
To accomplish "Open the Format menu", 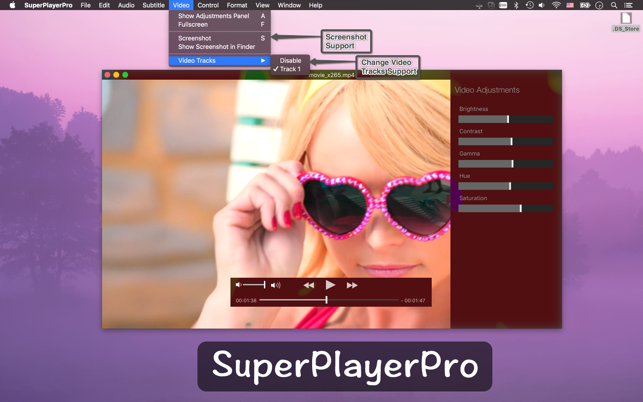I will 237,5.
